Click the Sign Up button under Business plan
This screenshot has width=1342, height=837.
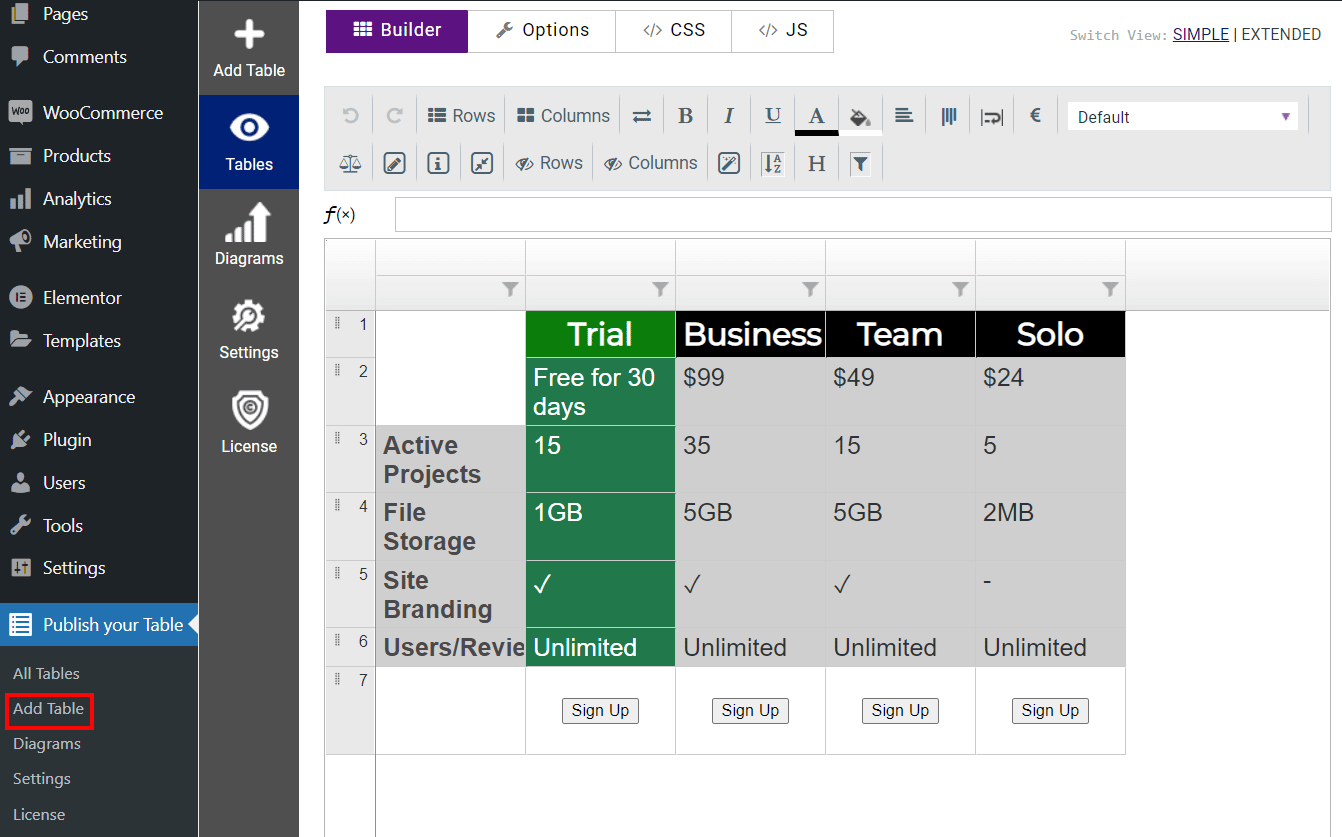[750, 710]
